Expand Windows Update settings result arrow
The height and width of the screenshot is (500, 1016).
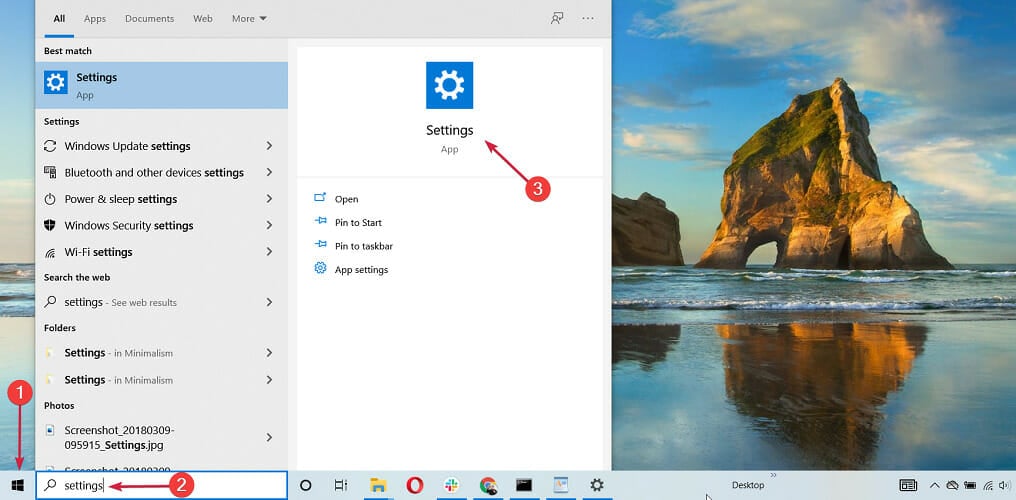coord(269,146)
